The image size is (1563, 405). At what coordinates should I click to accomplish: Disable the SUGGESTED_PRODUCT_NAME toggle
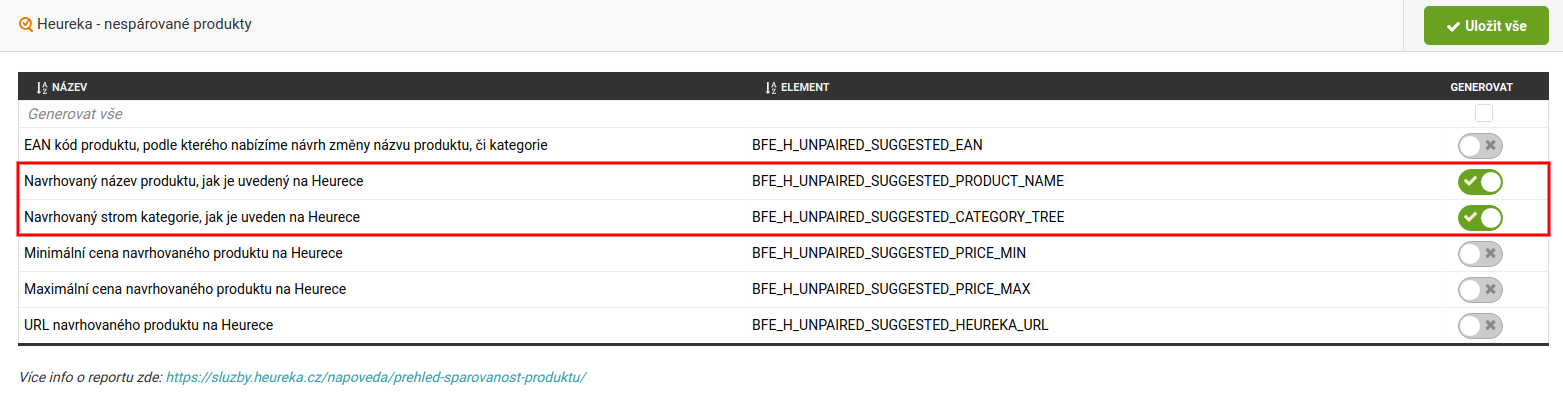click(x=1480, y=182)
